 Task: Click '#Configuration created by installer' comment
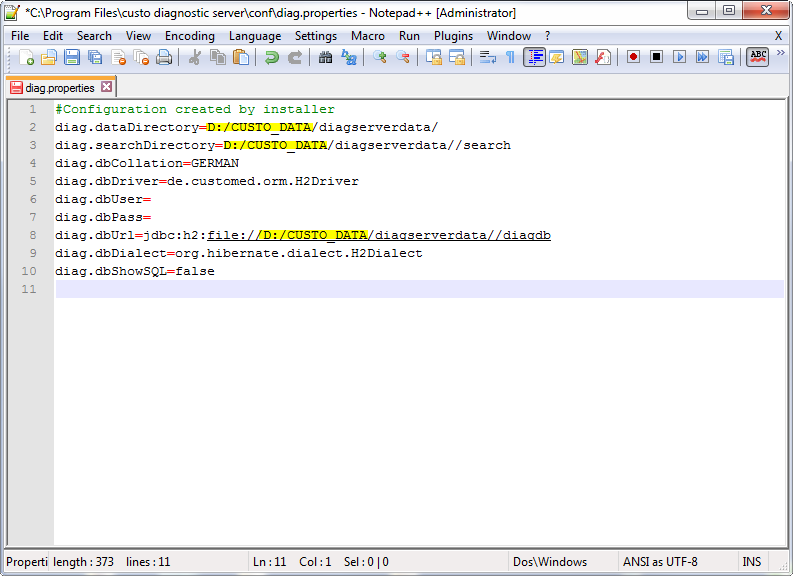(195, 109)
